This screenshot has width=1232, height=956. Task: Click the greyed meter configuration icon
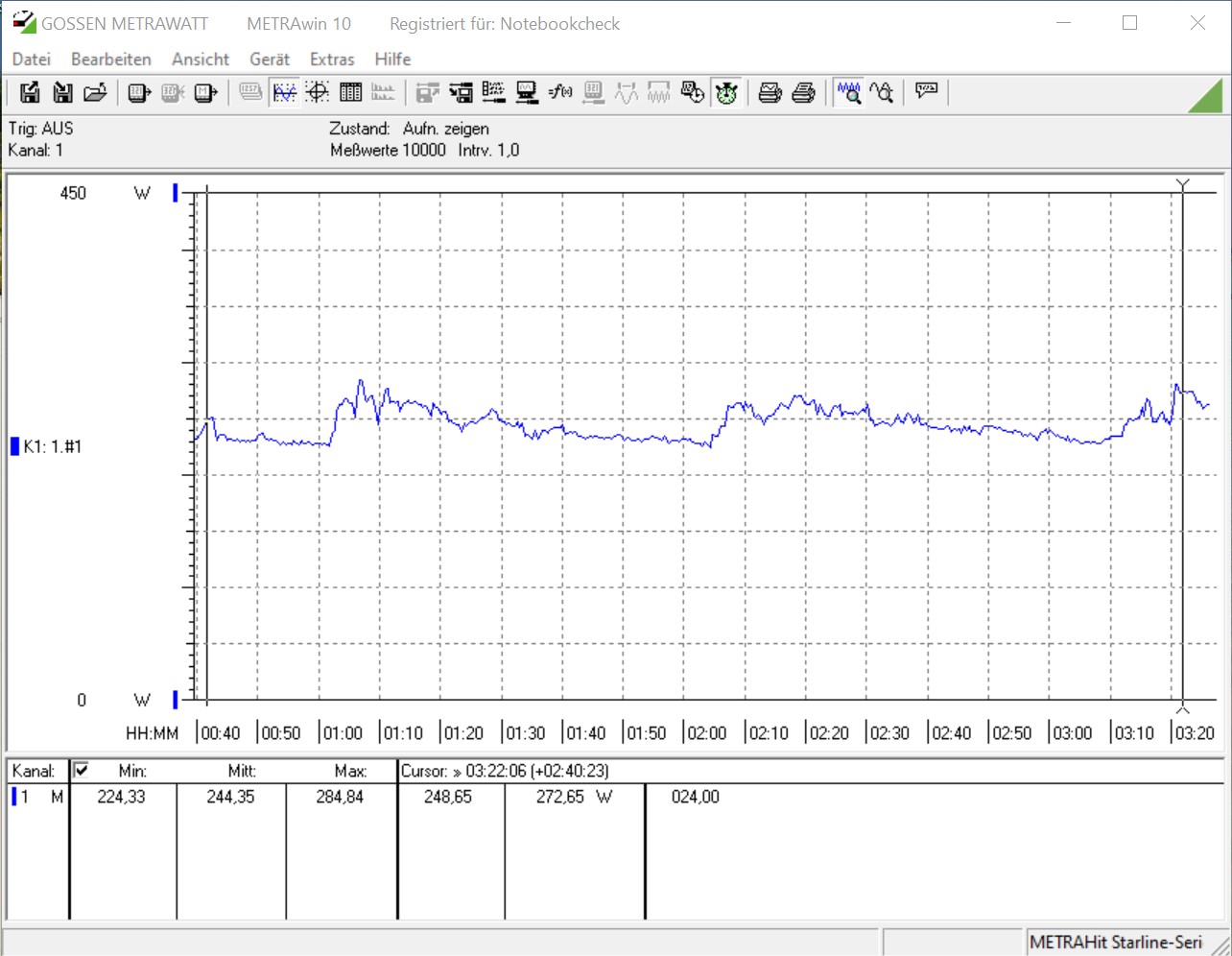[x=593, y=92]
